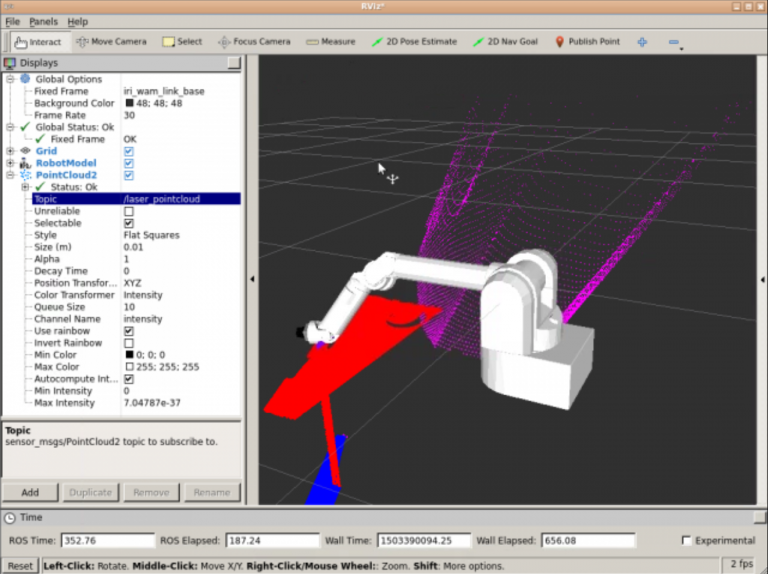Image resolution: width=768 pixels, height=574 pixels.
Task: Disable the Grid display checkbox
Action: [x=129, y=151]
